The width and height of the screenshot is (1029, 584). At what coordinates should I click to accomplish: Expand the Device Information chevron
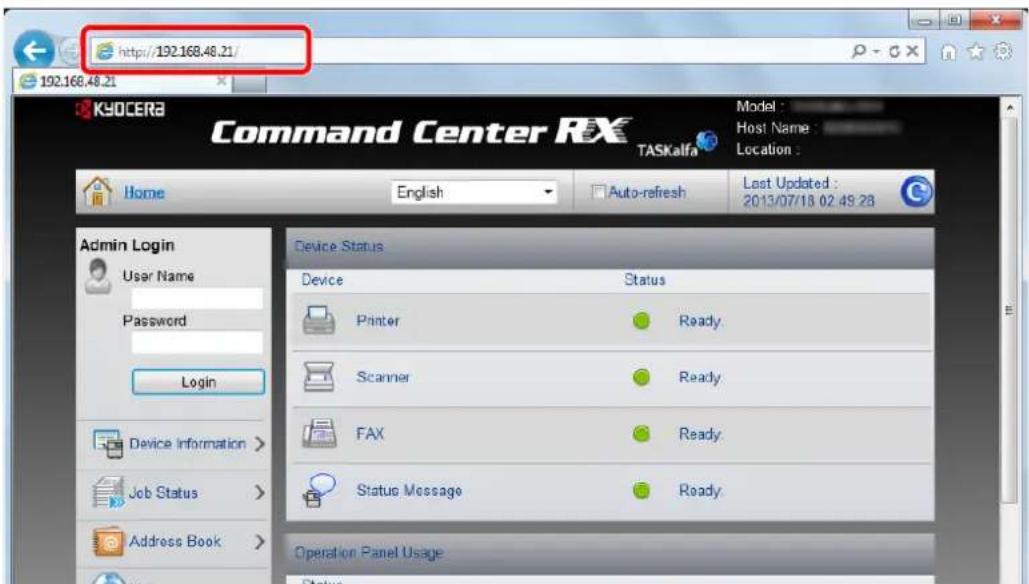click(x=260, y=444)
